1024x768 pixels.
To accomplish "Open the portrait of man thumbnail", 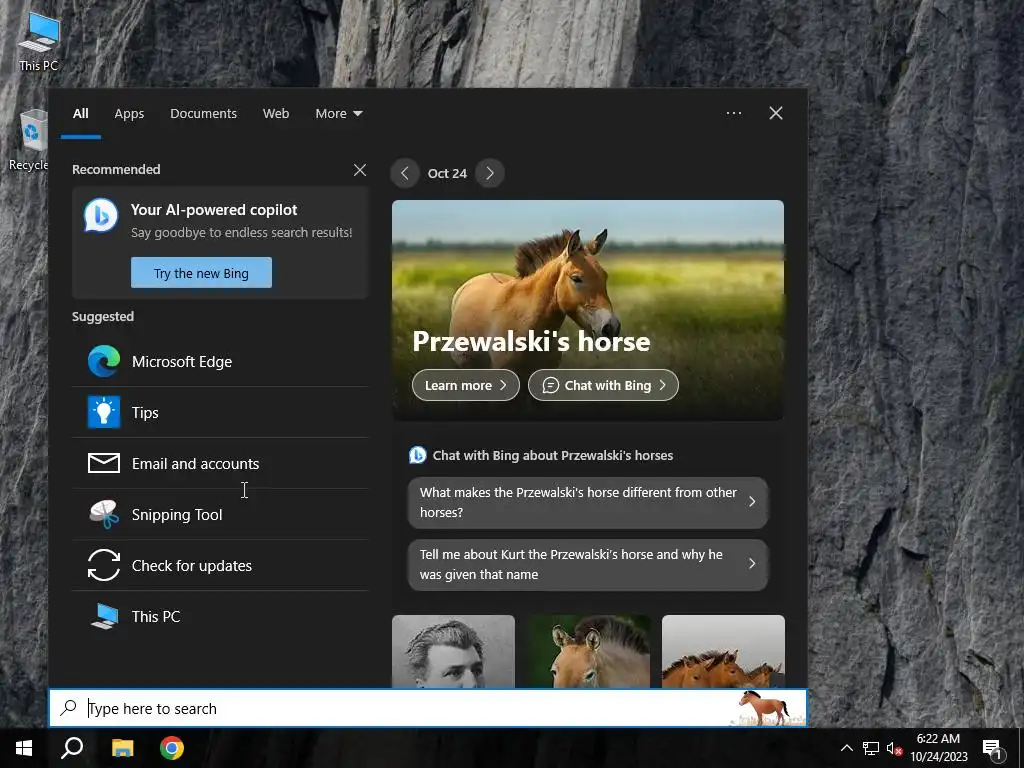I will (x=453, y=651).
